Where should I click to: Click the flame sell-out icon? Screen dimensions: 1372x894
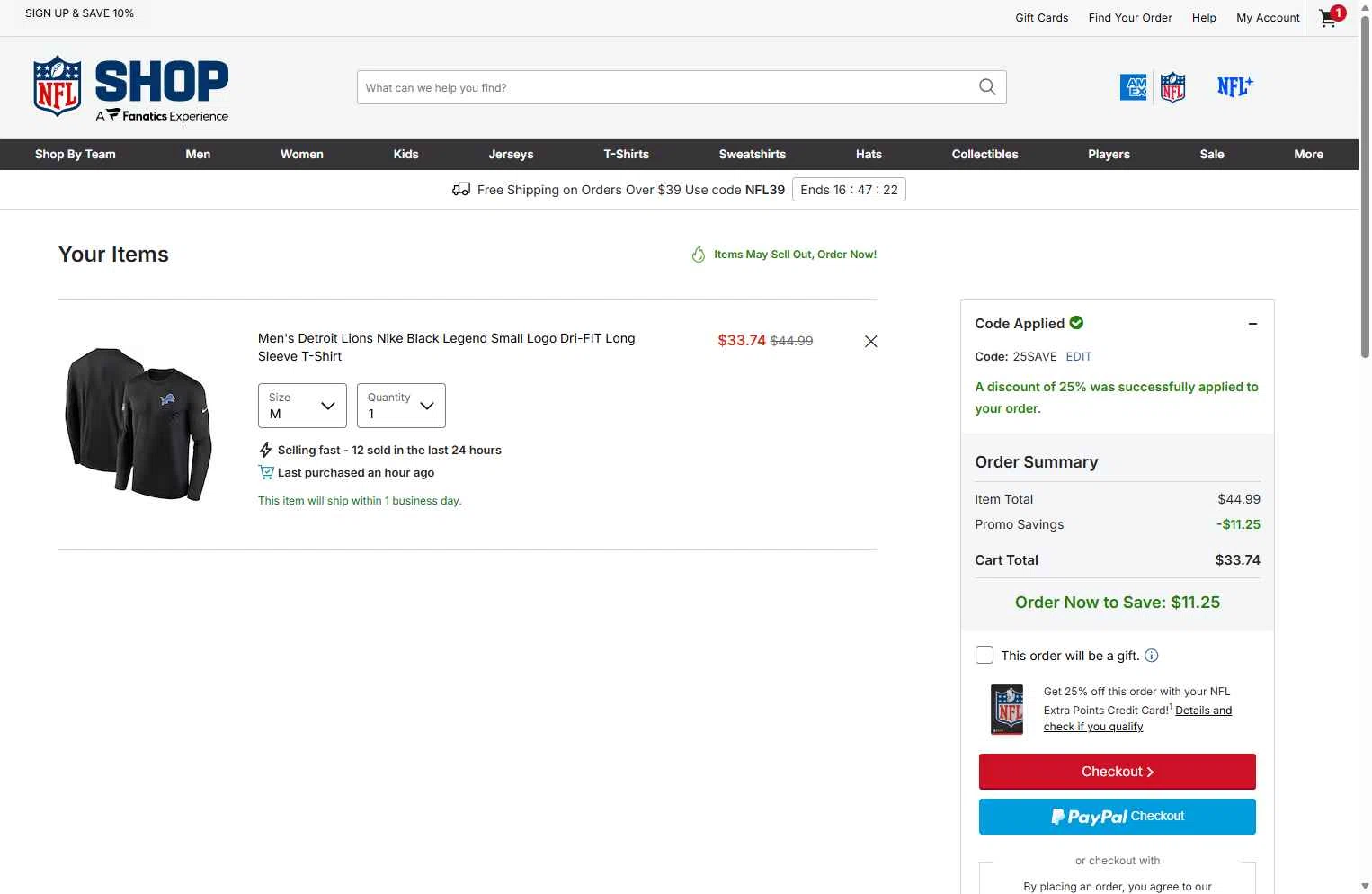coord(699,255)
